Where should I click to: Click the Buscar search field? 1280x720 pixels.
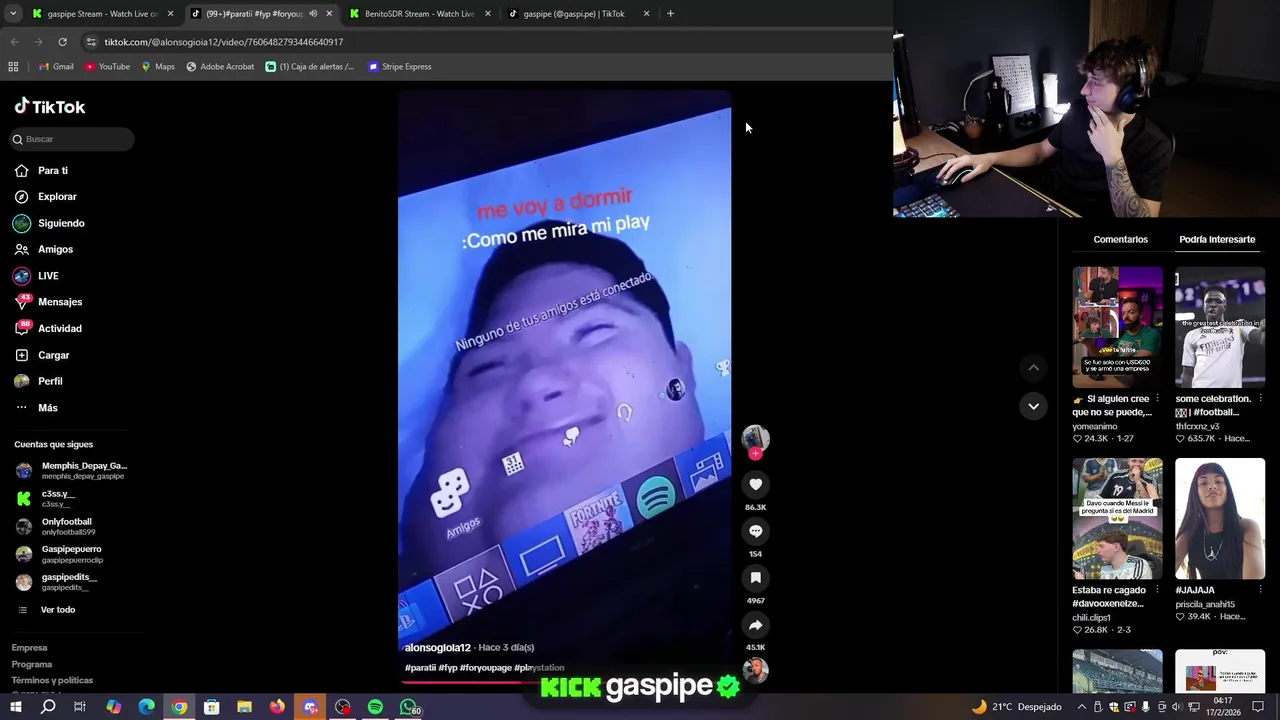[71, 139]
